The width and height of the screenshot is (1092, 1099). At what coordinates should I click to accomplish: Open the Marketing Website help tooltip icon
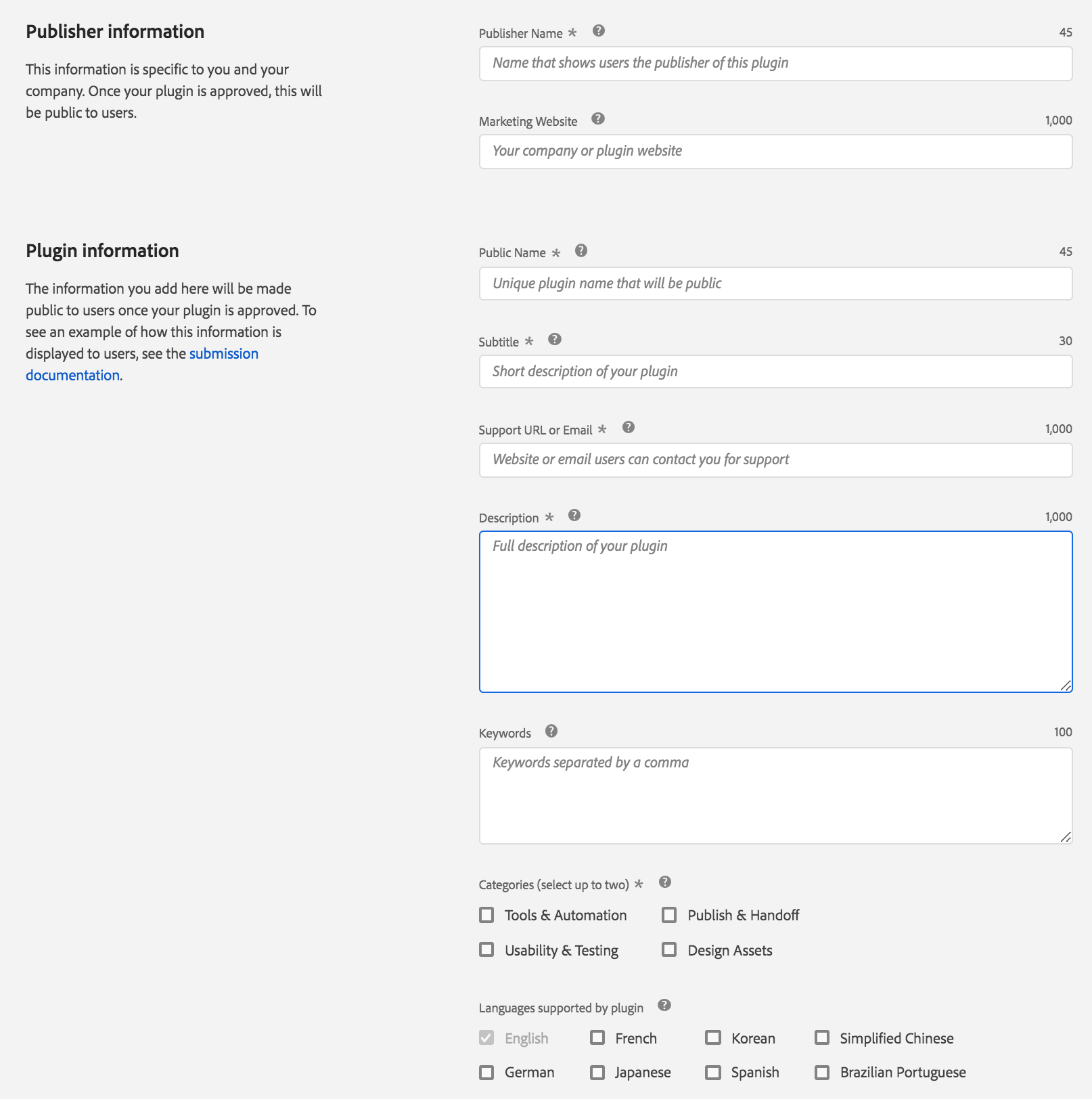coord(598,119)
